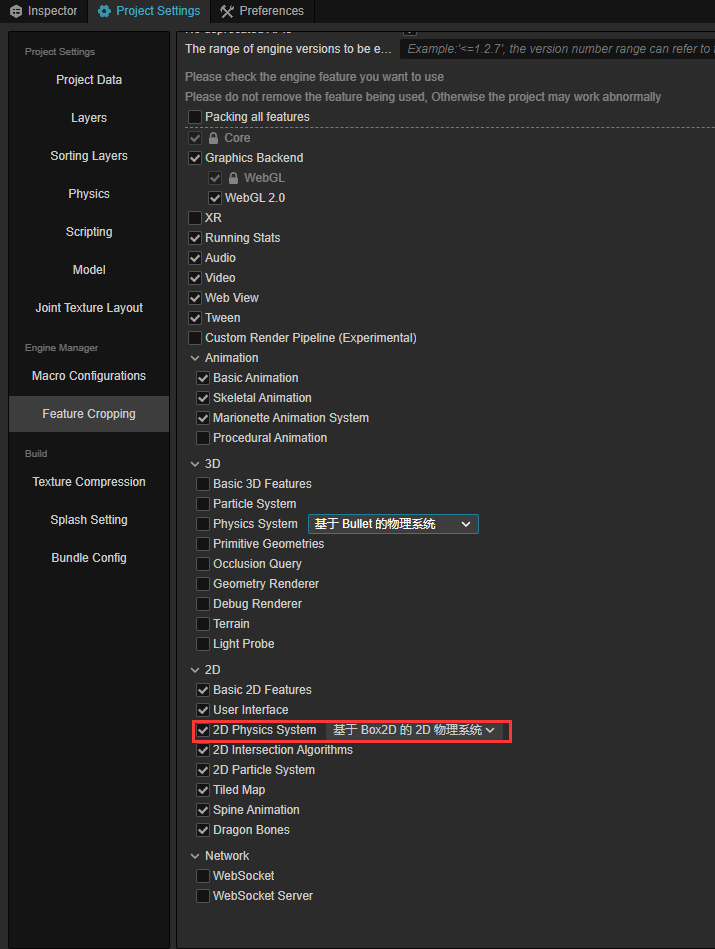Toggle the Packing all features checkbox
This screenshot has height=949, width=715.
(x=195, y=117)
